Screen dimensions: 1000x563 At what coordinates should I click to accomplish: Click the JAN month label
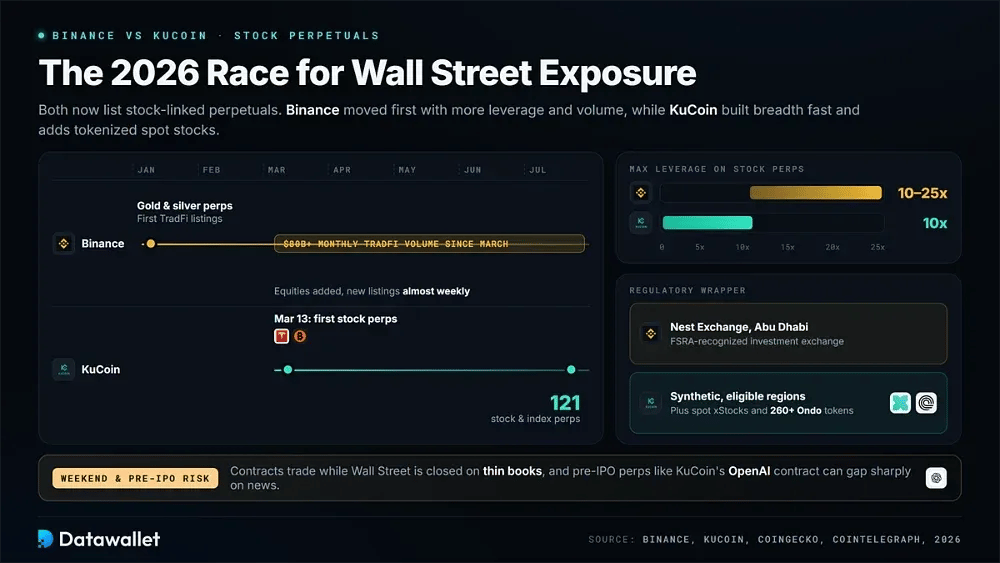click(146, 170)
